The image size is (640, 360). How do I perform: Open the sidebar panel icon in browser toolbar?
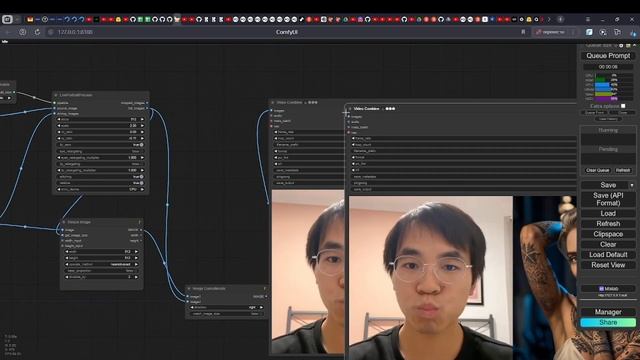tap(617, 32)
